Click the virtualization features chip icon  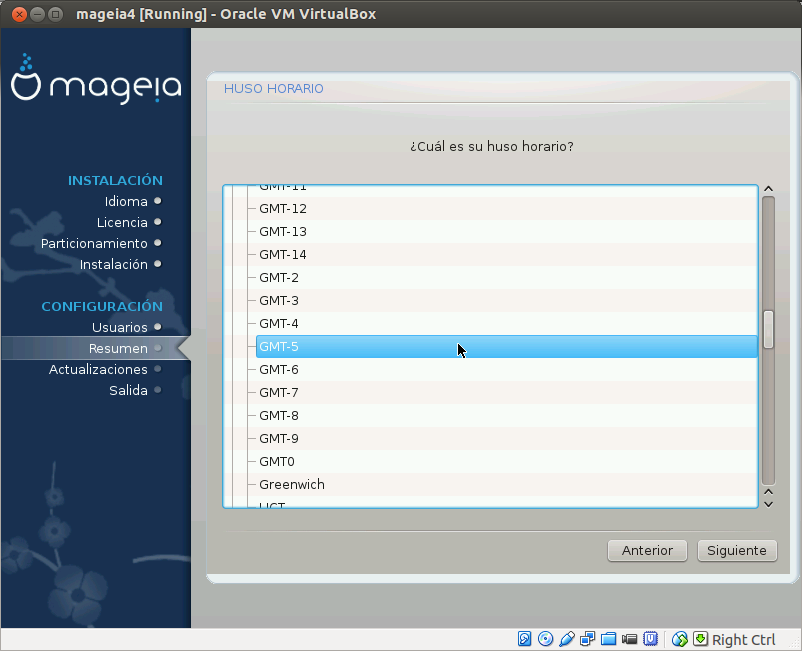pos(650,639)
